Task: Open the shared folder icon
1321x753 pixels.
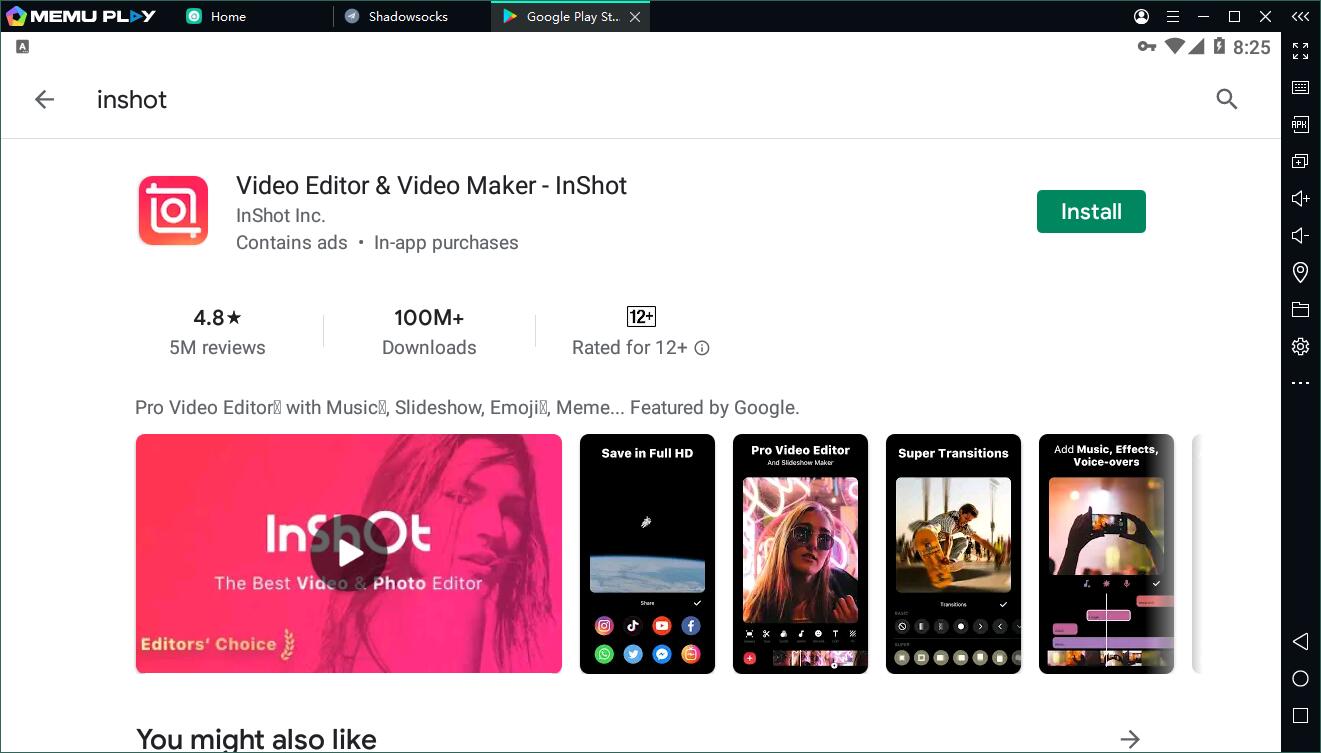Action: (x=1300, y=309)
